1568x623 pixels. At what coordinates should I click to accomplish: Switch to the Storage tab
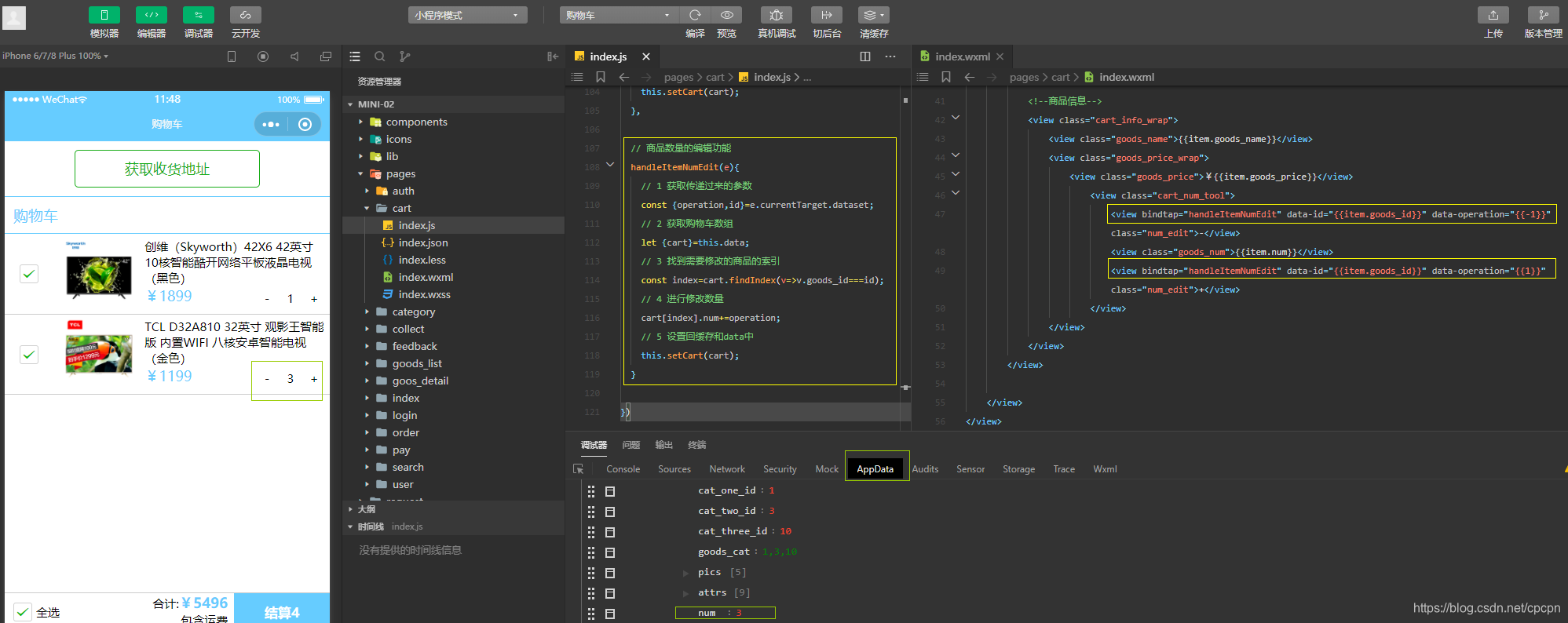(x=1018, y=469)
